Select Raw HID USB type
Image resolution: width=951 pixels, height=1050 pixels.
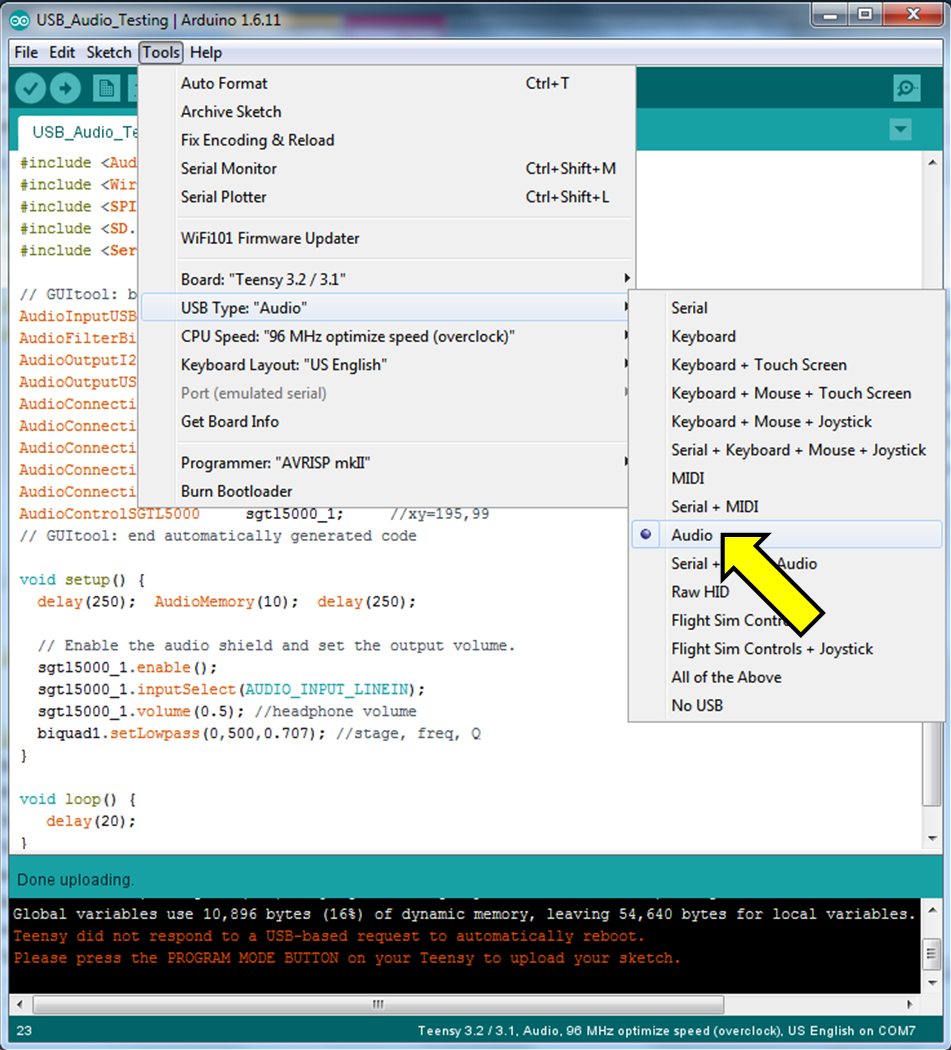(700, 592)
